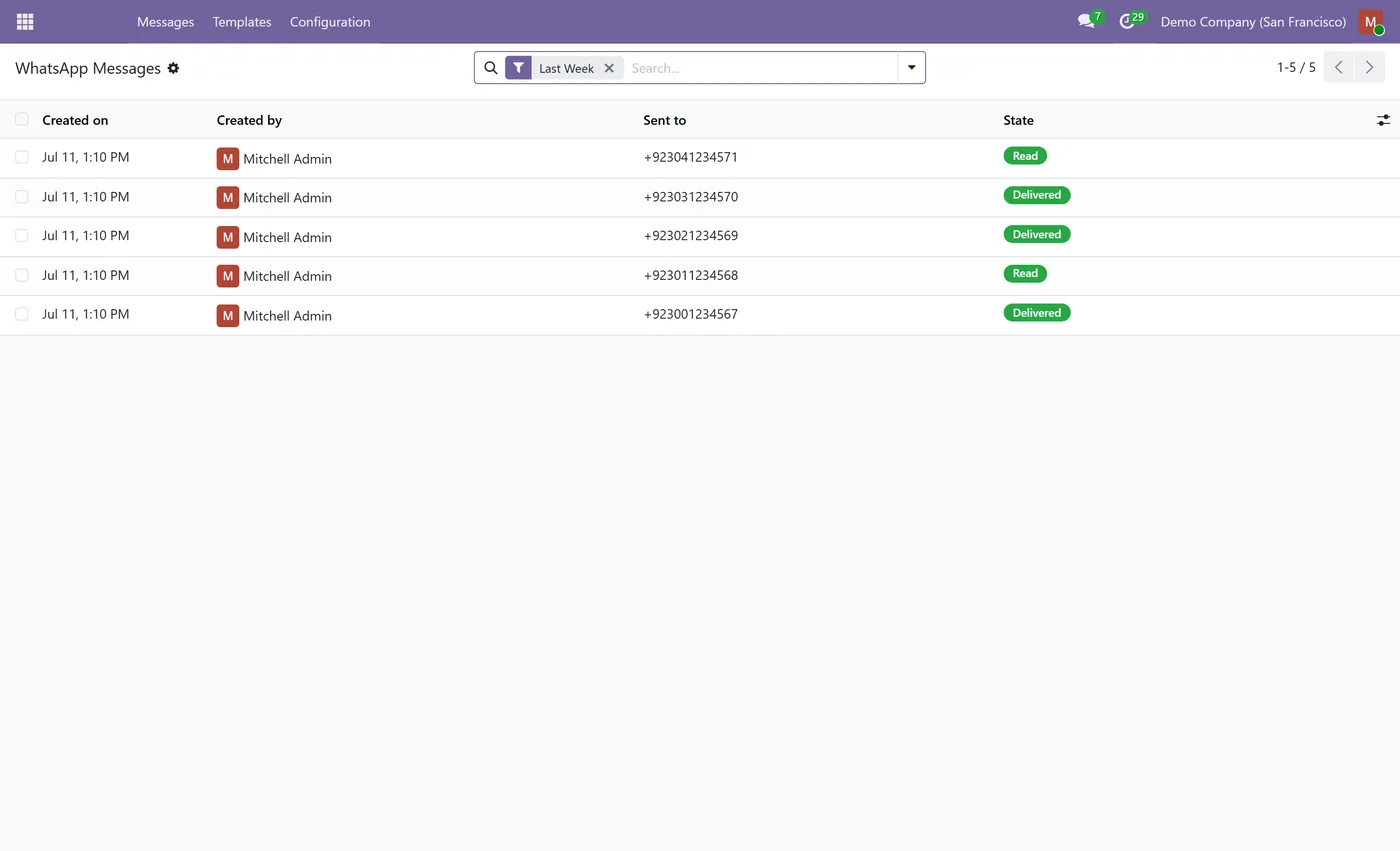Select the checkbox for row +923031234570
The height and width of the screenshot is (851, 1400).
point(22,196)
